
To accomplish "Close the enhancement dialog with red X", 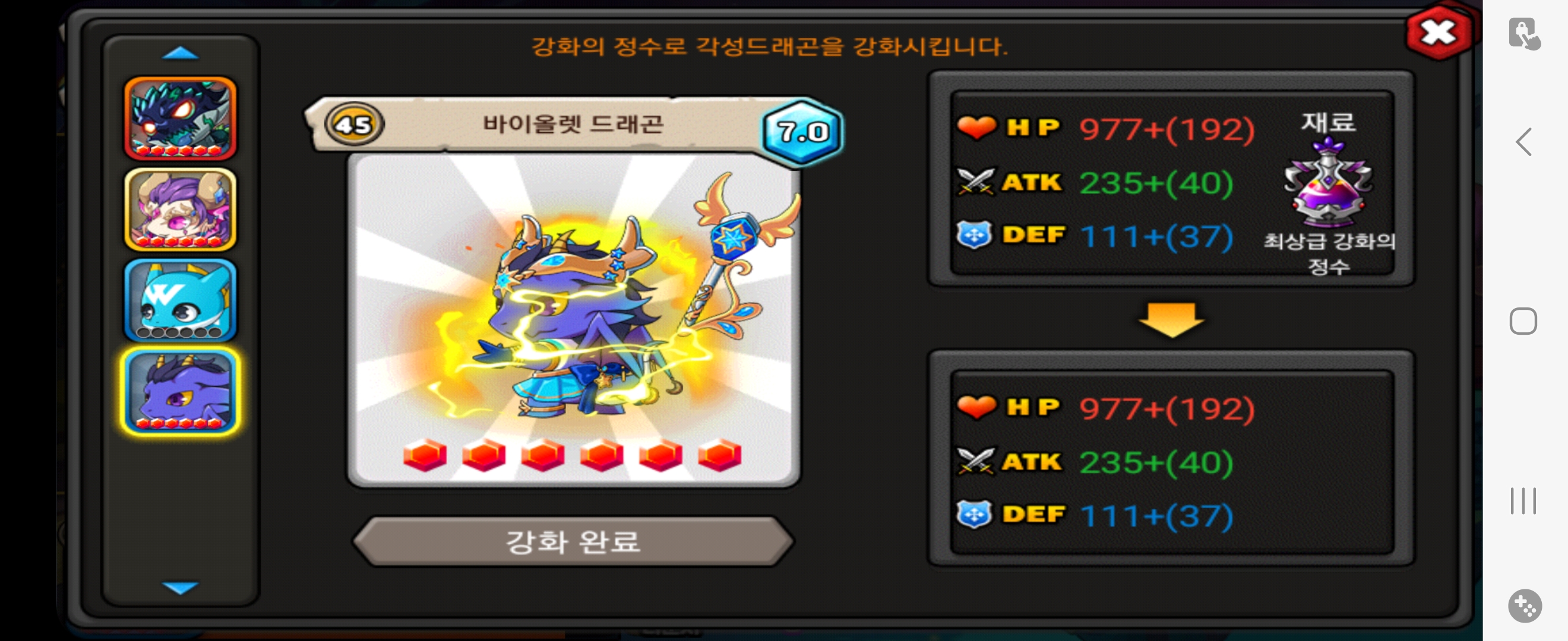I will click(x=1439, y=32).
